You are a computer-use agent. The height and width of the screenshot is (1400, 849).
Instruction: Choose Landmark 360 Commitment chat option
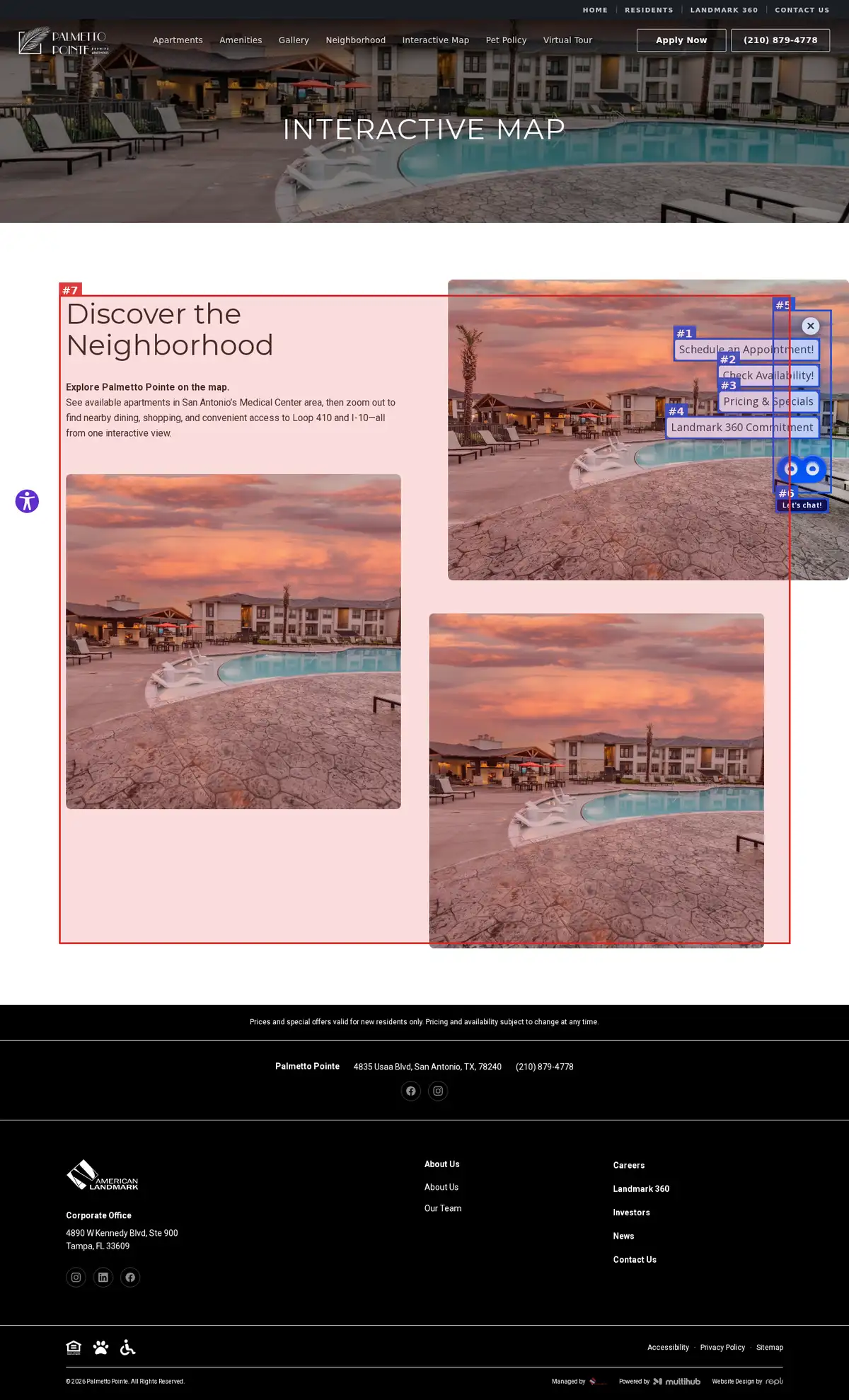[742, 428]
